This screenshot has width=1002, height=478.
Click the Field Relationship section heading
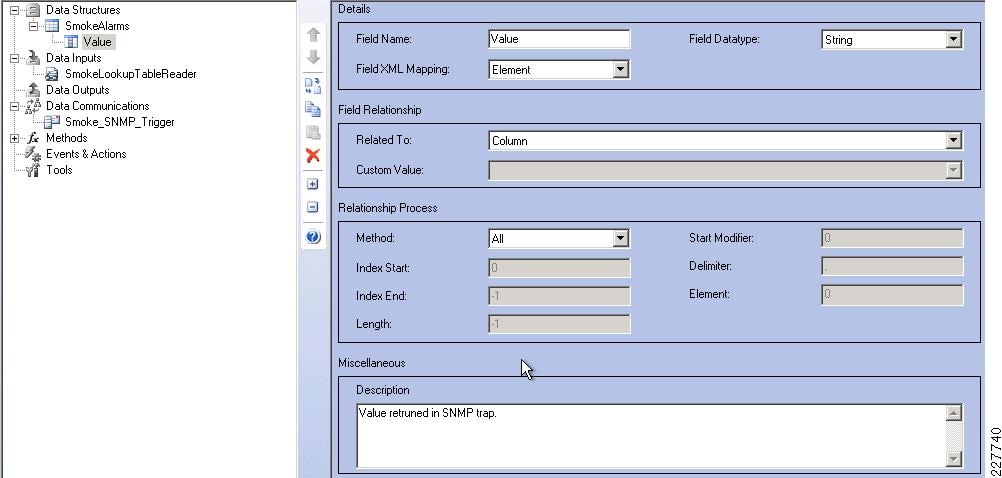tap(380, 110)
